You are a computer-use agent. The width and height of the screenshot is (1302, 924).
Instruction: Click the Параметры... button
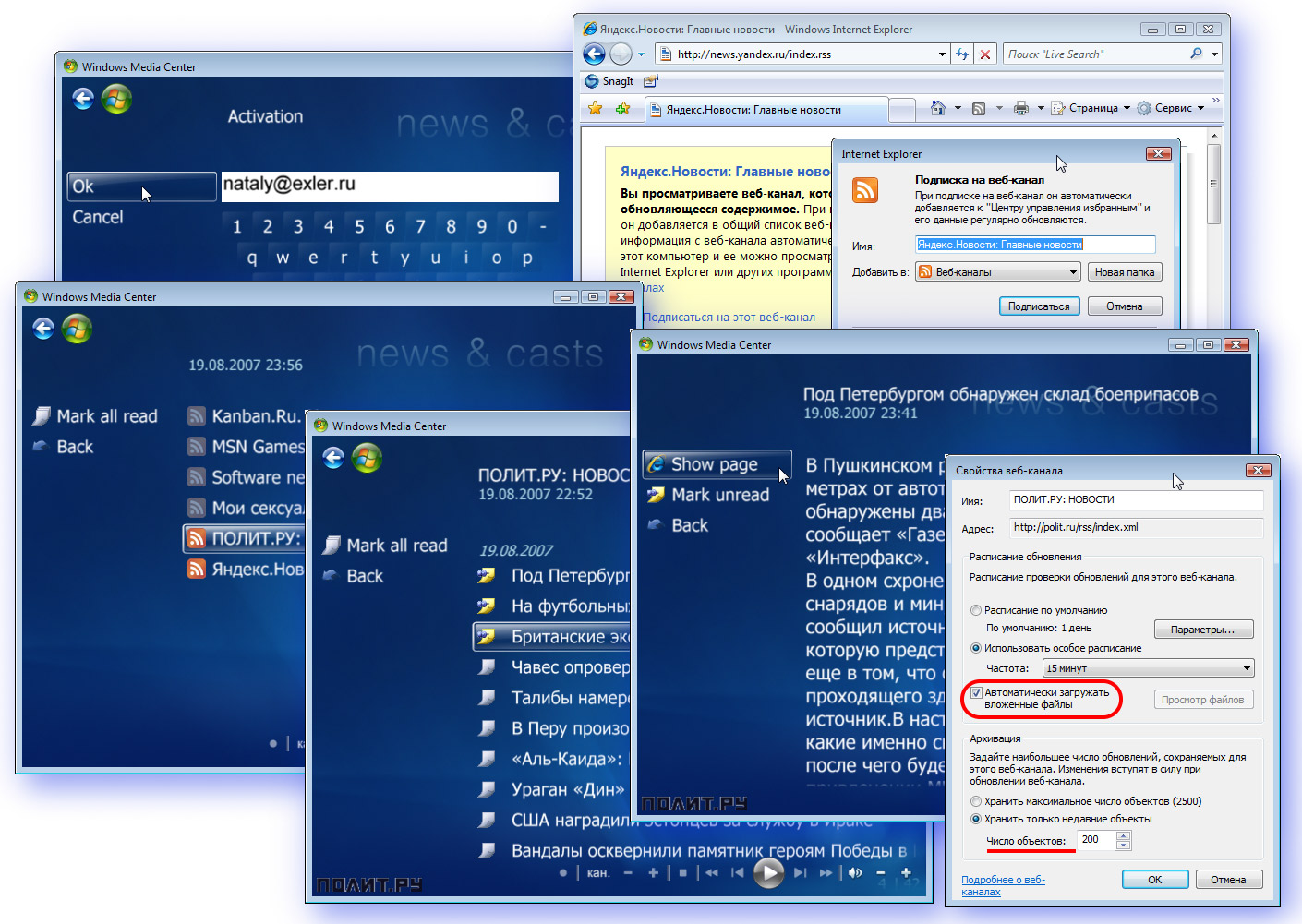(1203, 630)
